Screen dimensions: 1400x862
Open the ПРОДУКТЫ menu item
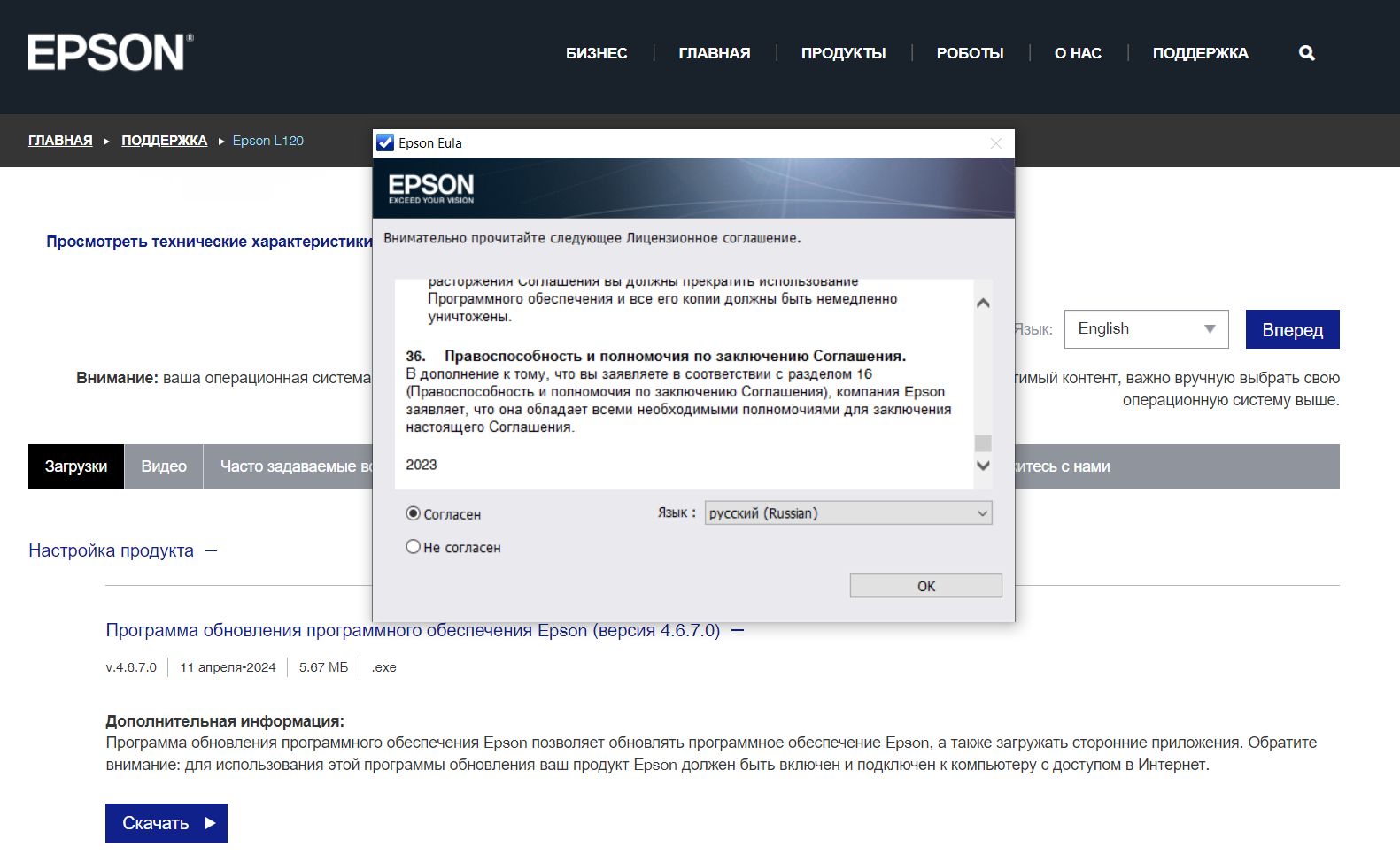tap(844, 53)
